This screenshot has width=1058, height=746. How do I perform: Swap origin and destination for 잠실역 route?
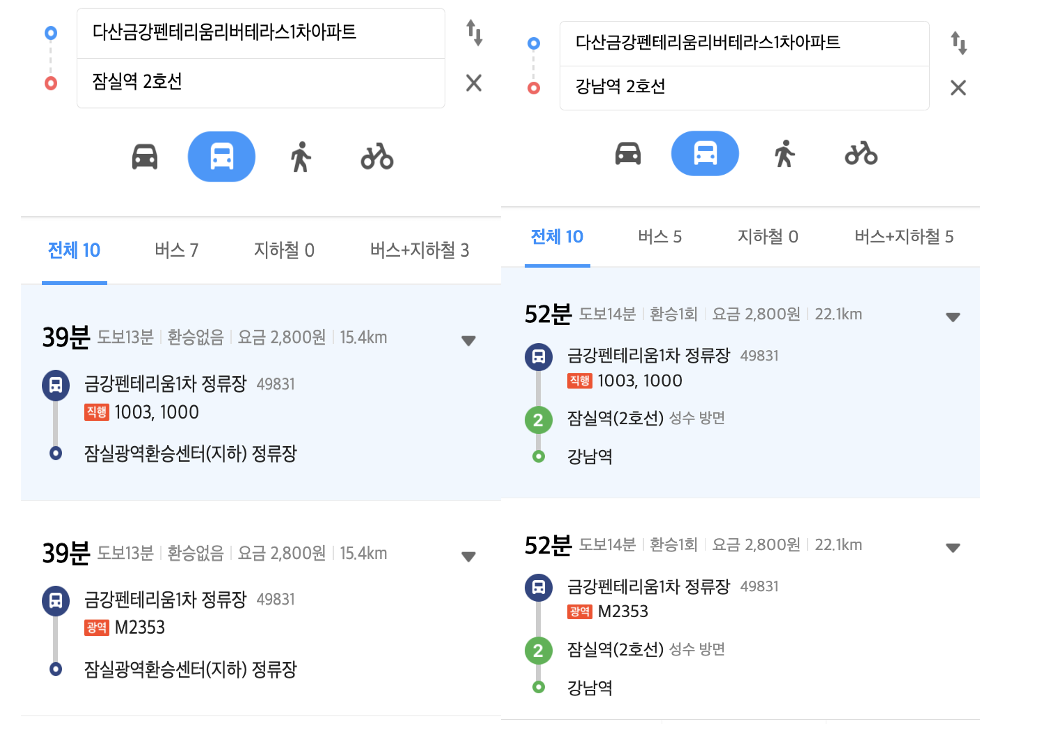coord(474,33)
